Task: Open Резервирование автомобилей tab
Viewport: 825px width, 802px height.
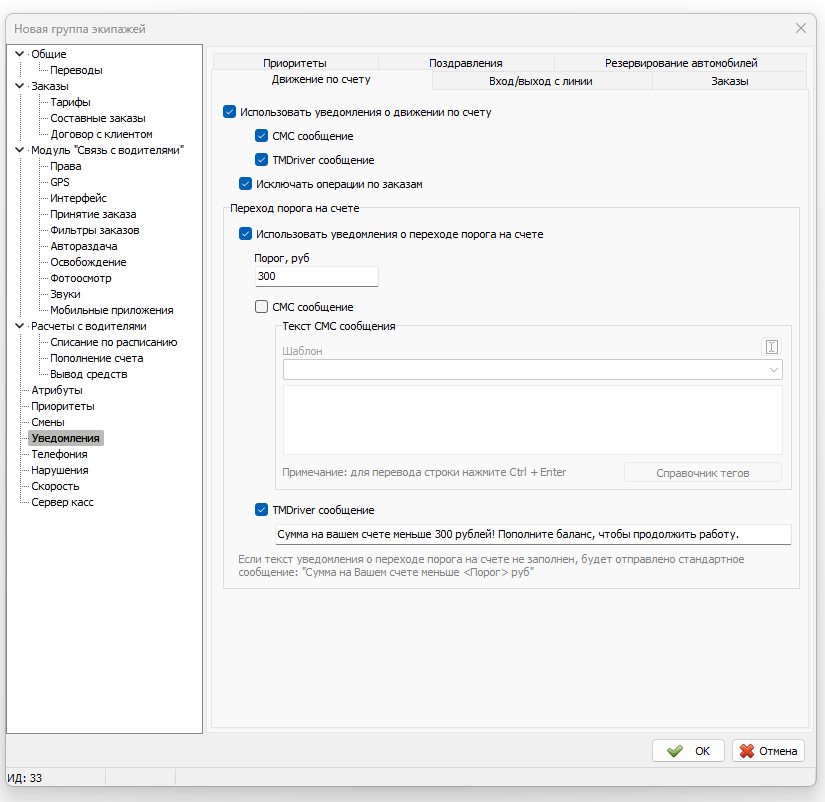Action: pos(681,63)
